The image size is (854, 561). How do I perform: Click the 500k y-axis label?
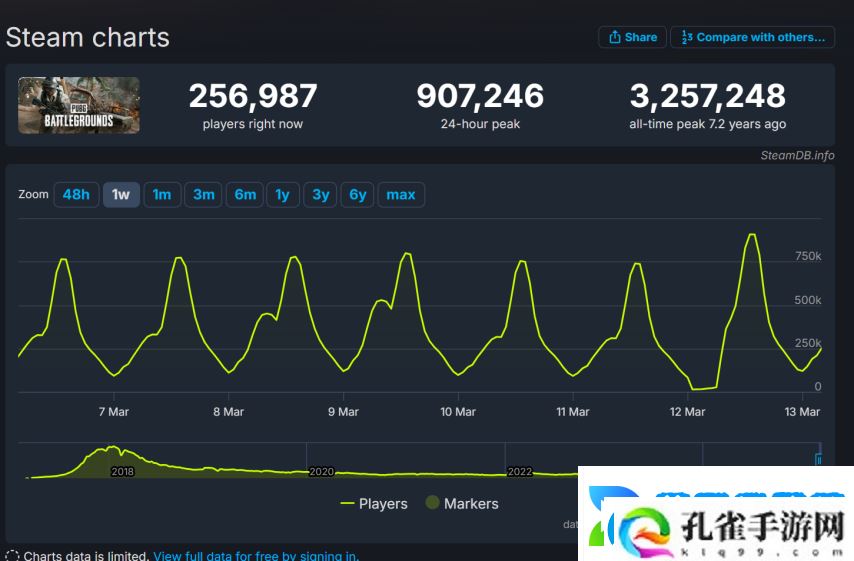point(808,300)
